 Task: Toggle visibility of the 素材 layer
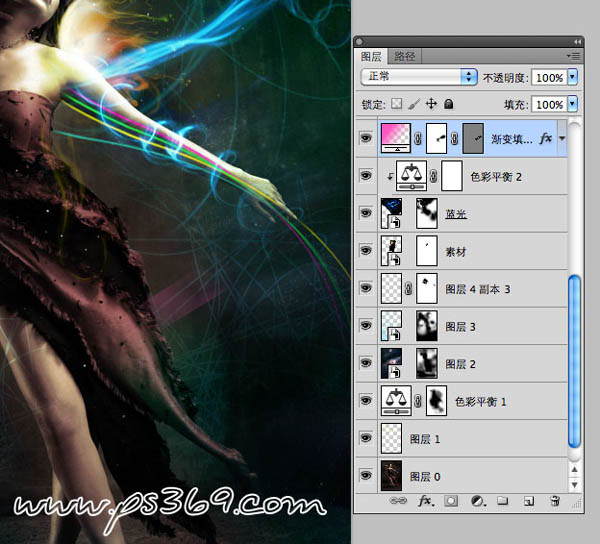coord(366,250)
